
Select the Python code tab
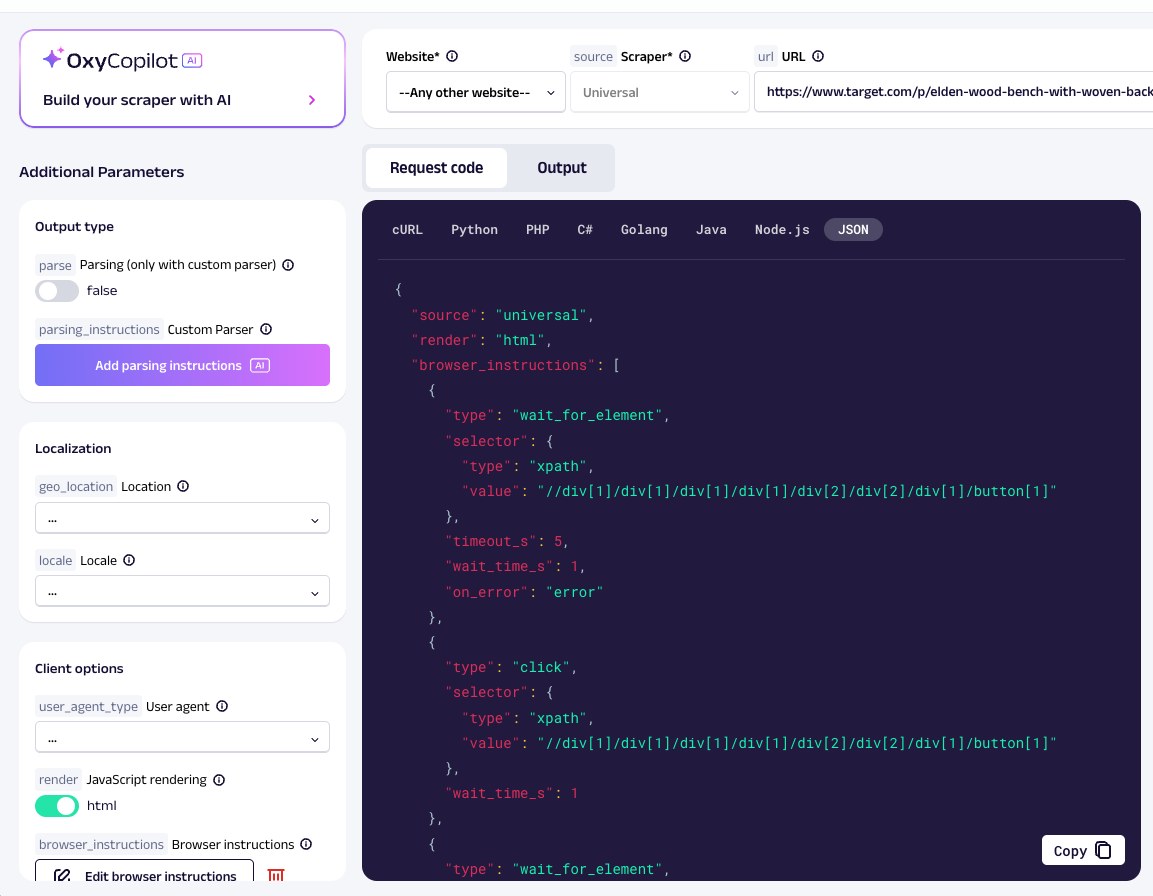(x=474, y=230)
